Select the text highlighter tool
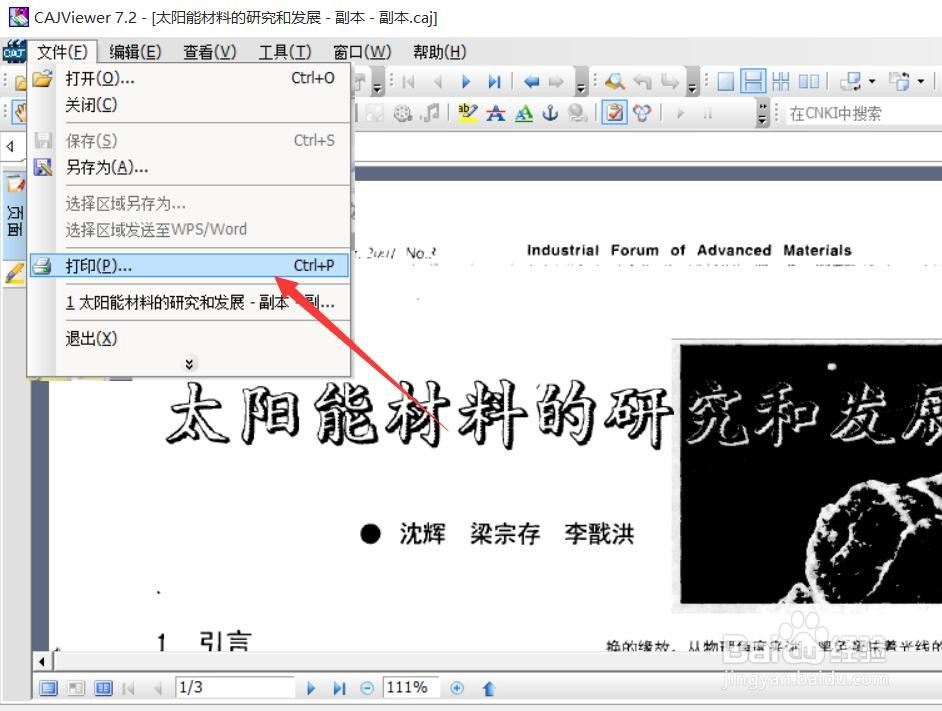 pyautogui.click(x=467, y=112)
